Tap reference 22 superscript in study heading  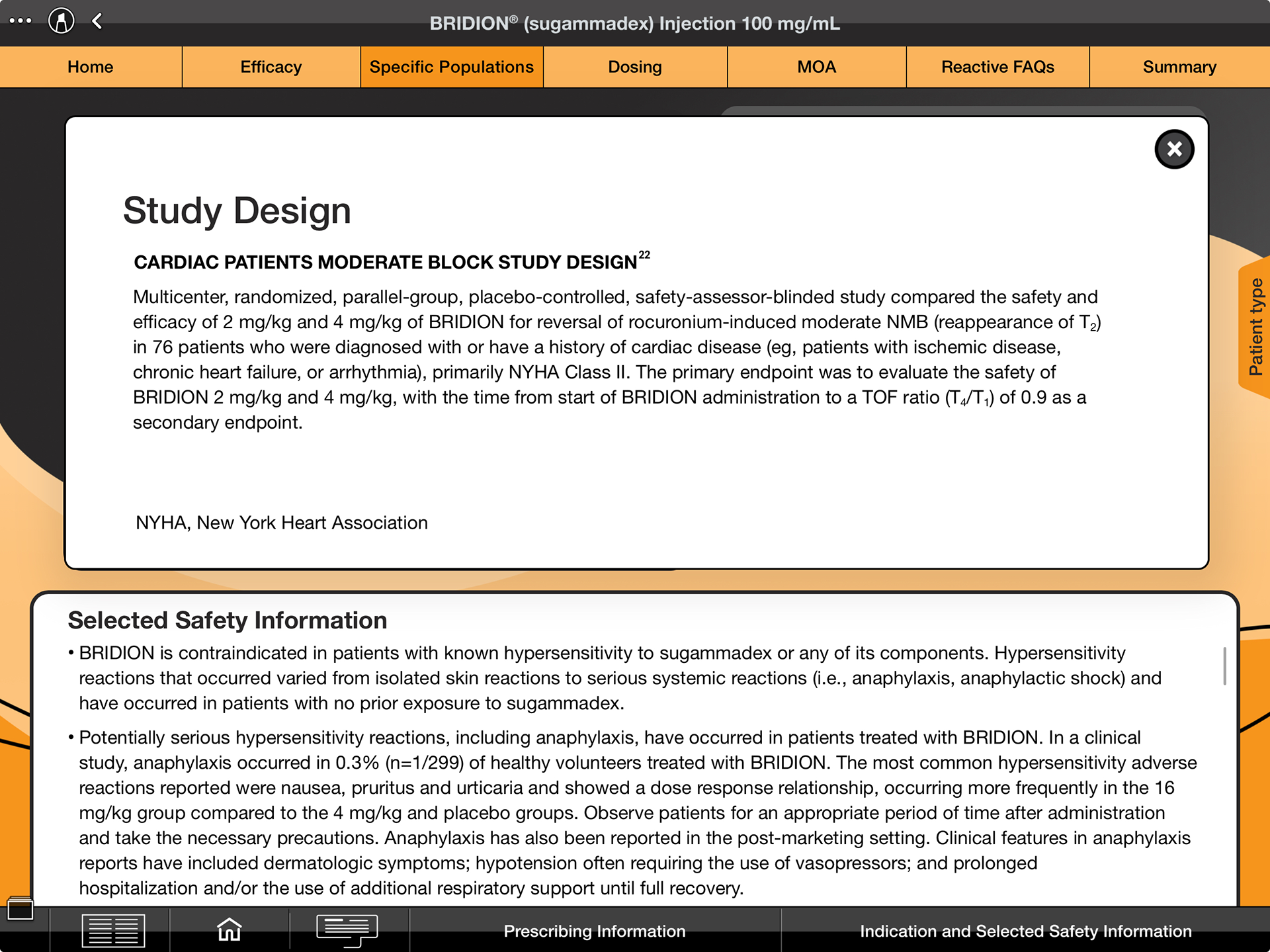pyautogui.click(x=644, y=255)
